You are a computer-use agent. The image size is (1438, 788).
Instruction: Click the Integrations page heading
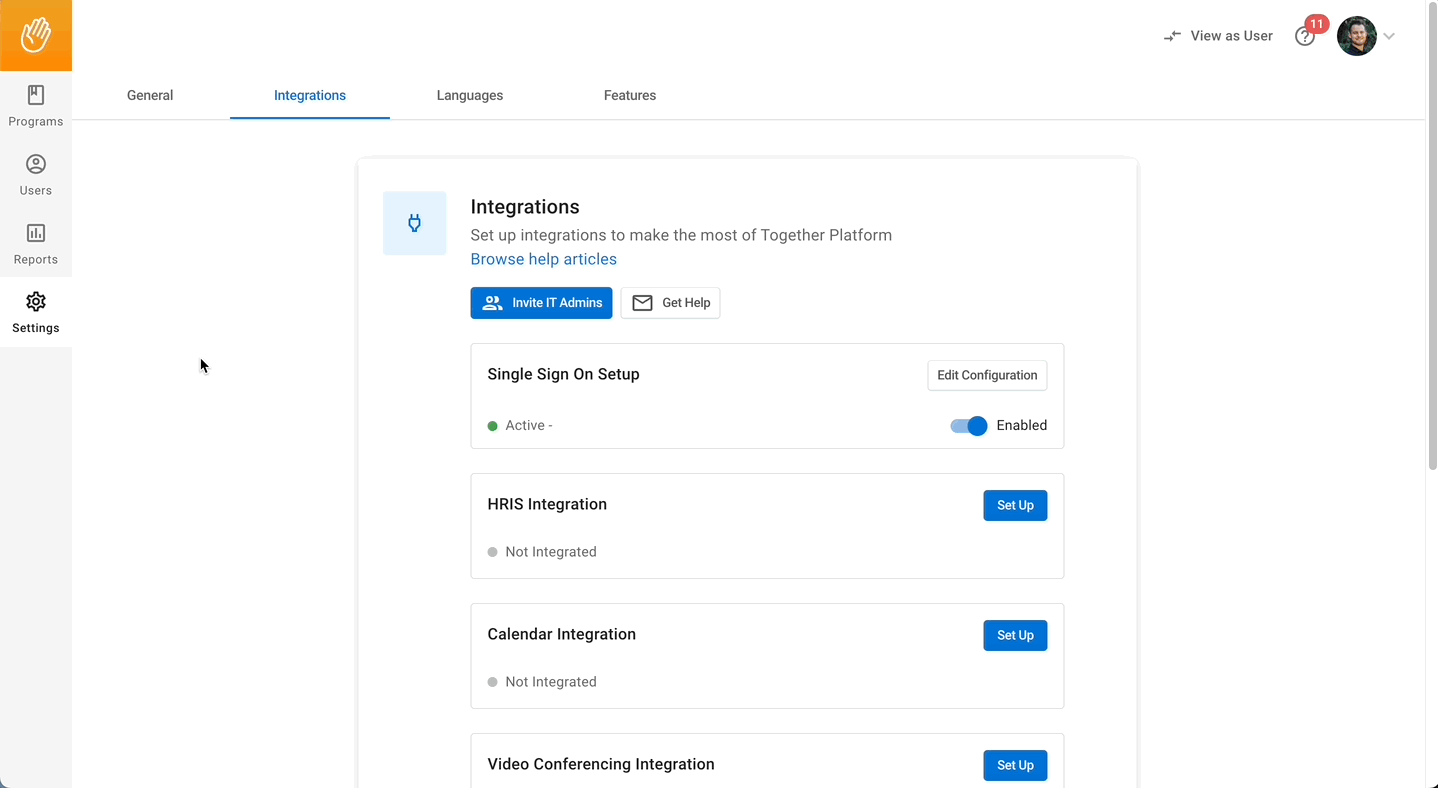point(525,207)
